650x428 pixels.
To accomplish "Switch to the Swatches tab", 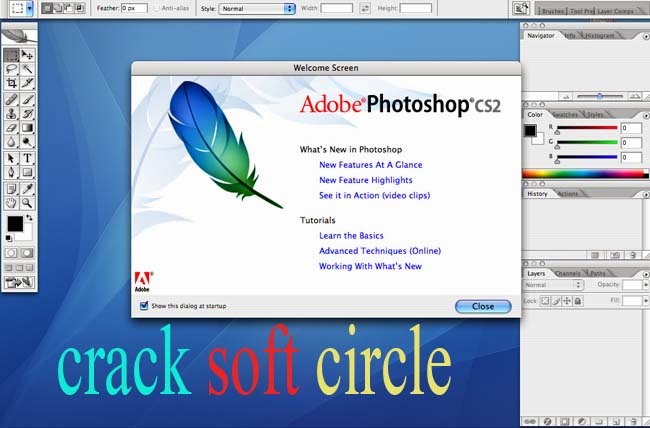I will point(565,115).
